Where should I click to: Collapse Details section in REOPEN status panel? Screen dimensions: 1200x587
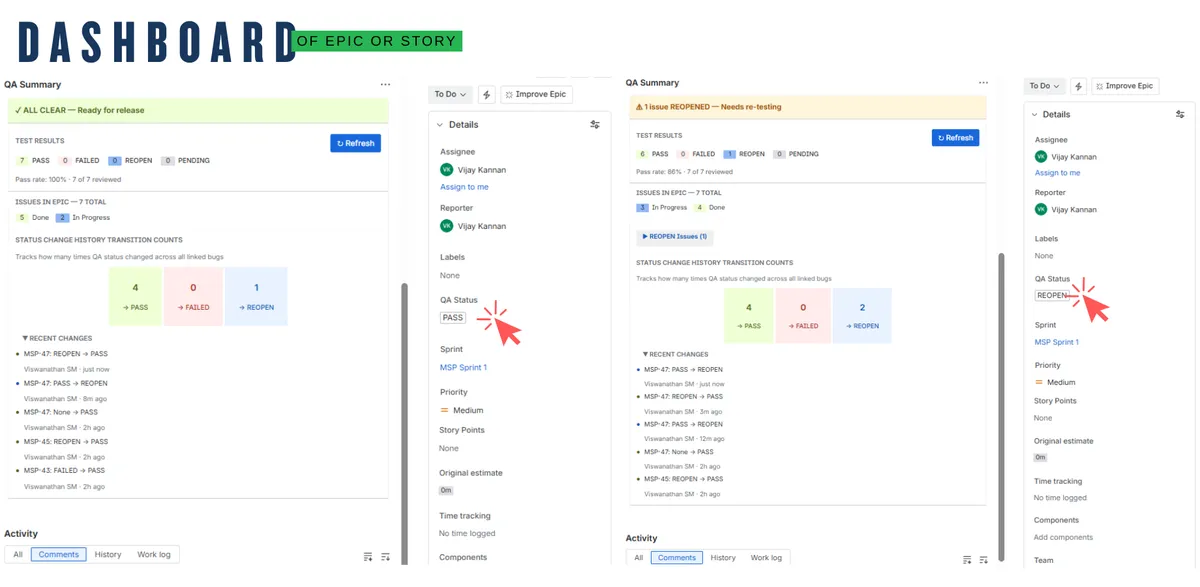click(x=1036, y=115)
